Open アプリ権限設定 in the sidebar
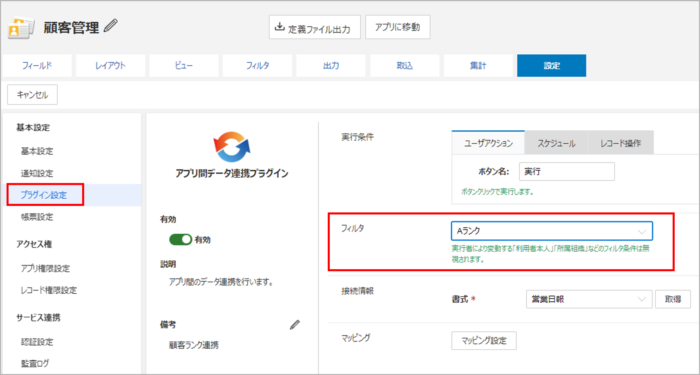 [x=45, y=268]
